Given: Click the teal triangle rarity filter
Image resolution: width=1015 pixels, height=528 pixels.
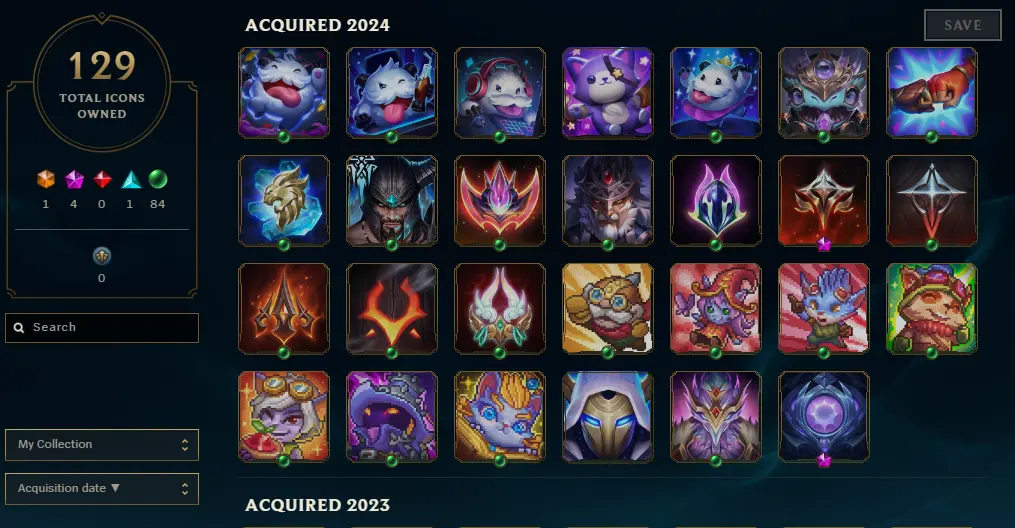Looking at the screenshot, I should [x=131, y=180].
